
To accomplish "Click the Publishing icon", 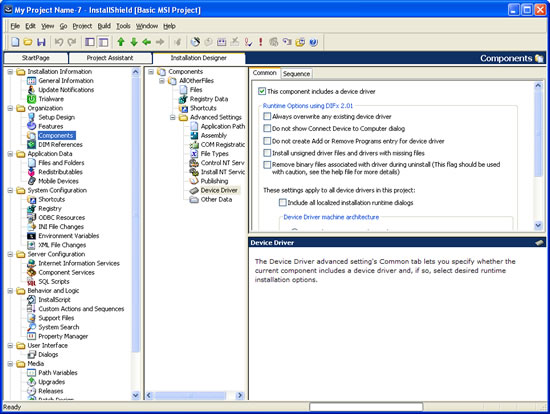I will tap(194, 181).
